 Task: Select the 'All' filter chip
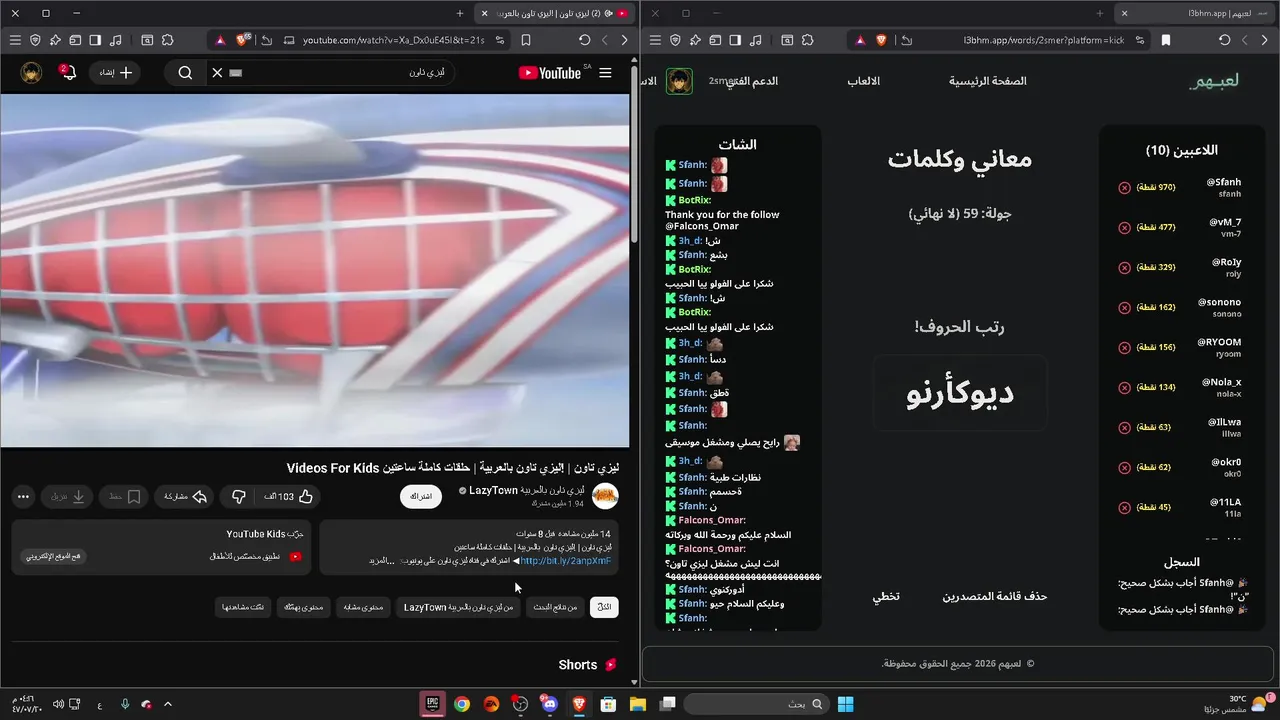coord(604,607)
